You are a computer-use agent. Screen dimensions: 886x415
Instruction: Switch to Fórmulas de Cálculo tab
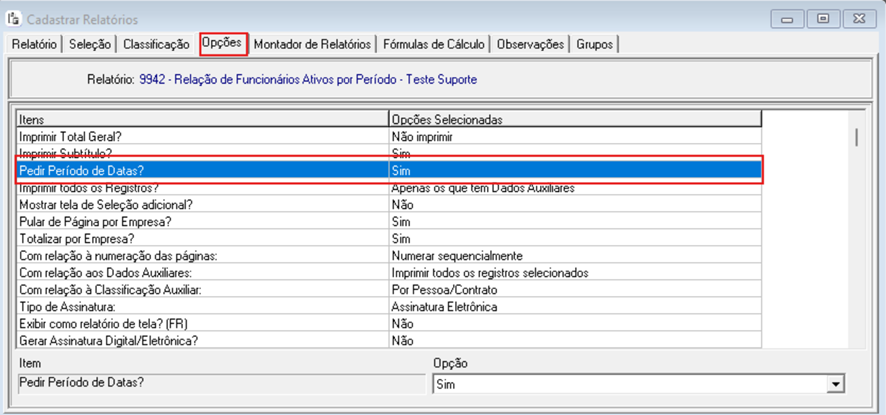click(434, 44)
